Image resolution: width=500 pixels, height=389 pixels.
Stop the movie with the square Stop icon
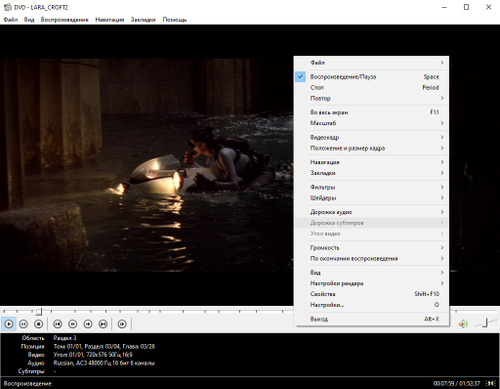click(39, 324)
